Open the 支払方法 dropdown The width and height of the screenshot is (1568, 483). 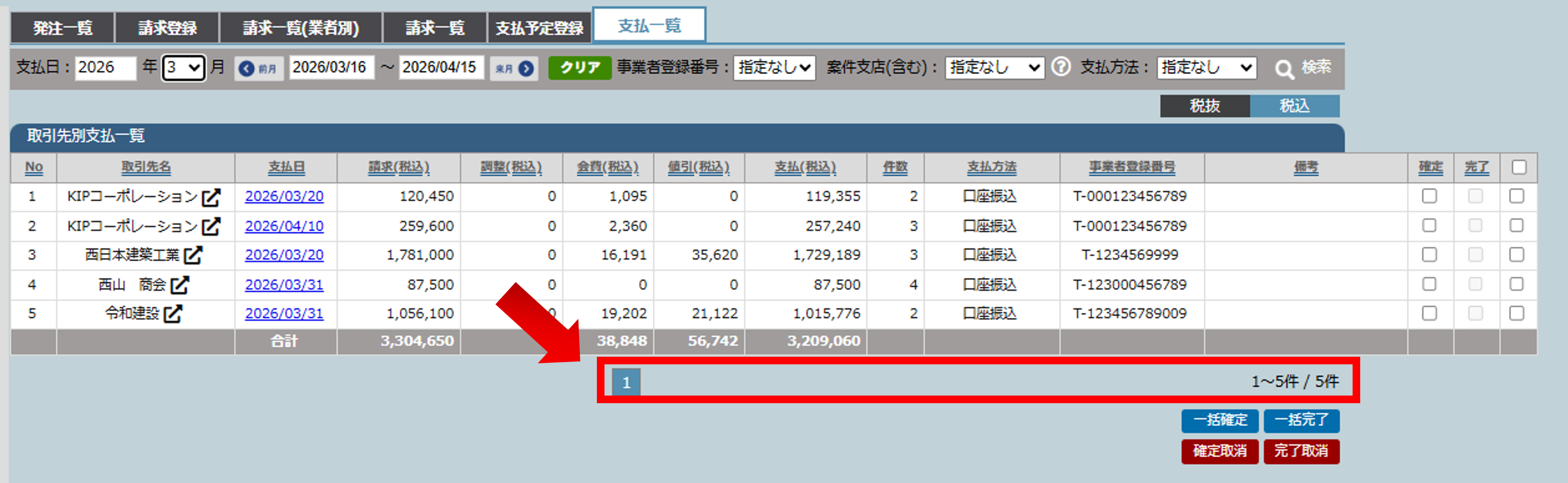pos(1206,67)
